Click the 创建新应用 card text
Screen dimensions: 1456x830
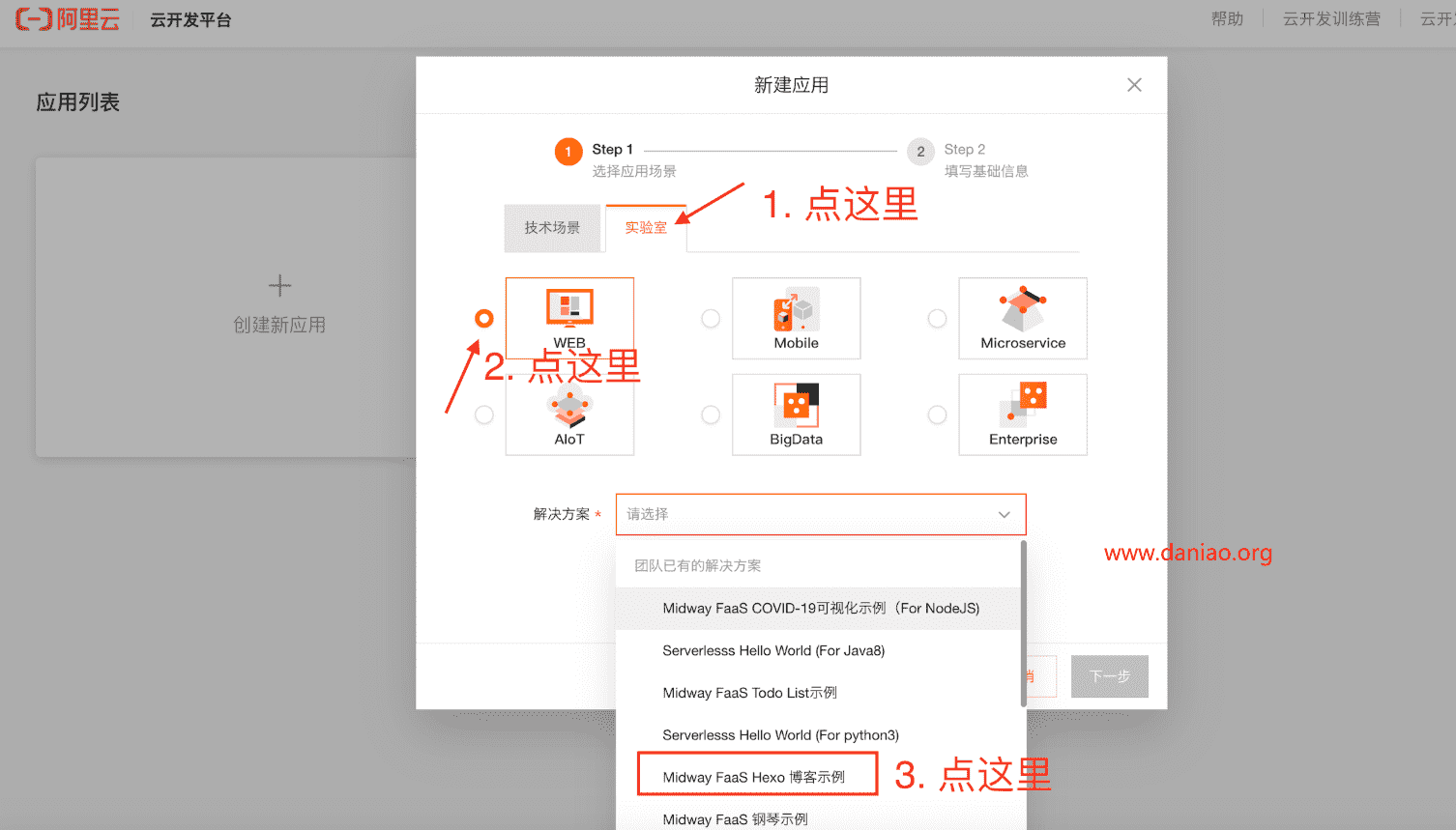pyautogui.click(x=279, y=325)
